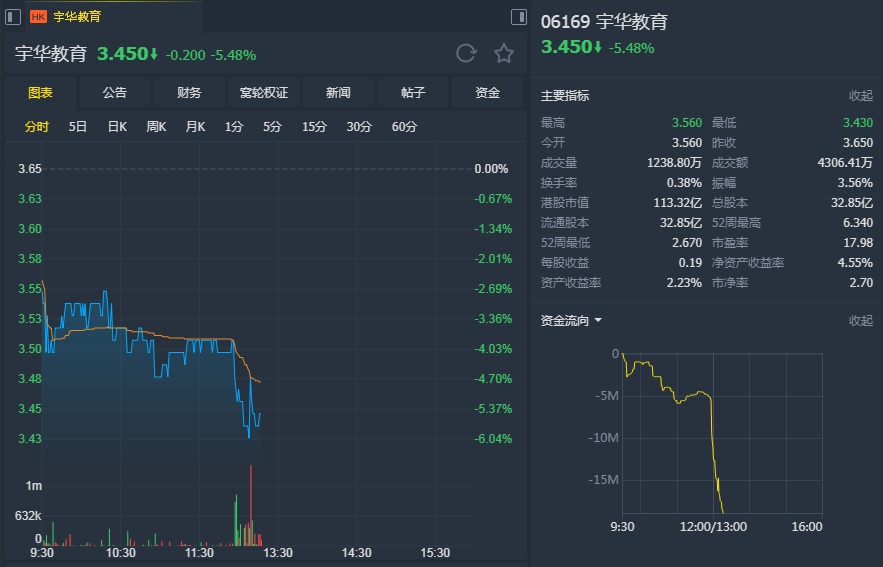883x567 pixels.
Task: Click the 周K period button
Action: [156, 127]
